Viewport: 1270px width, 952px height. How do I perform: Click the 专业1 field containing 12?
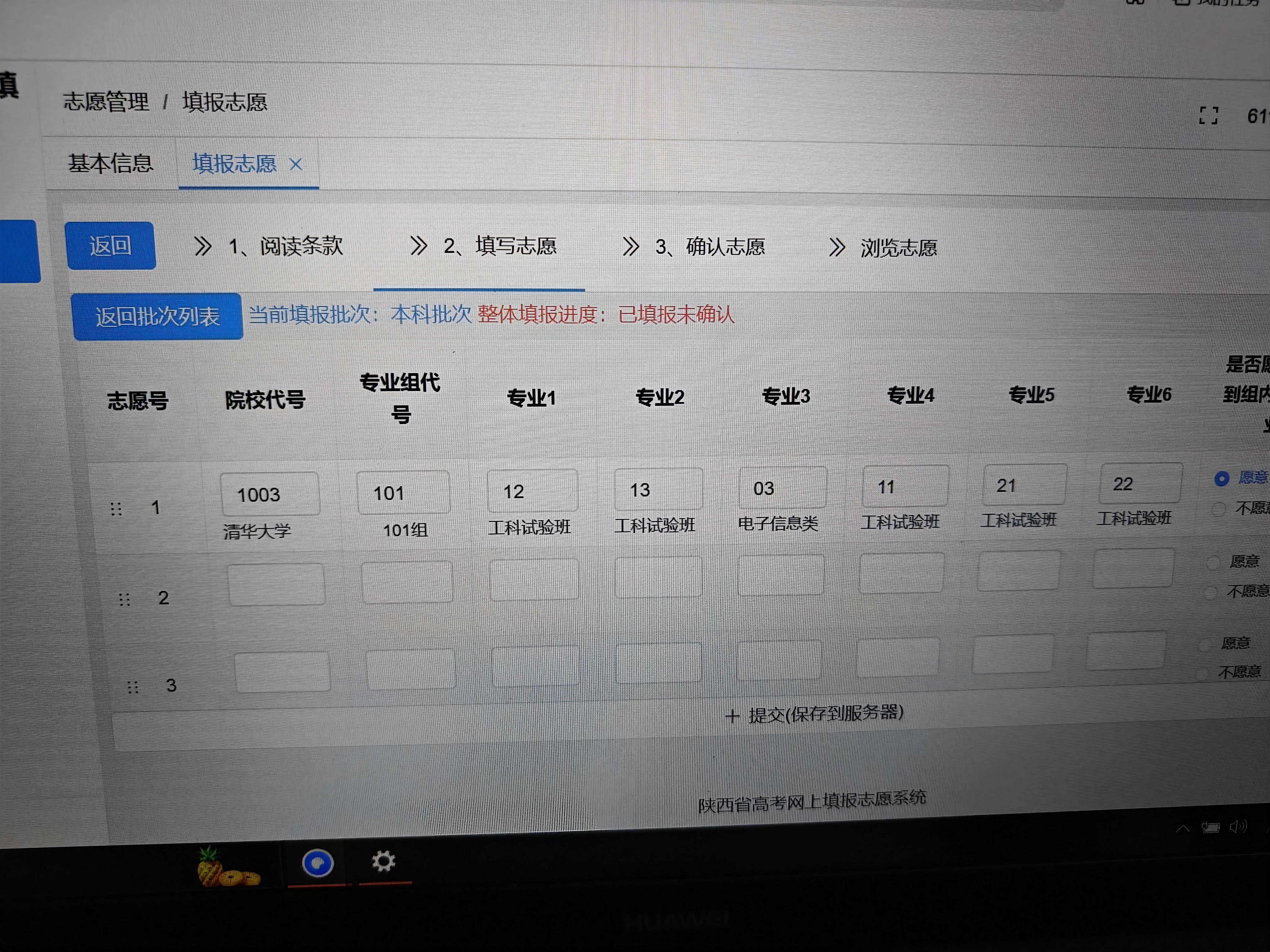[x=532, y=491]
